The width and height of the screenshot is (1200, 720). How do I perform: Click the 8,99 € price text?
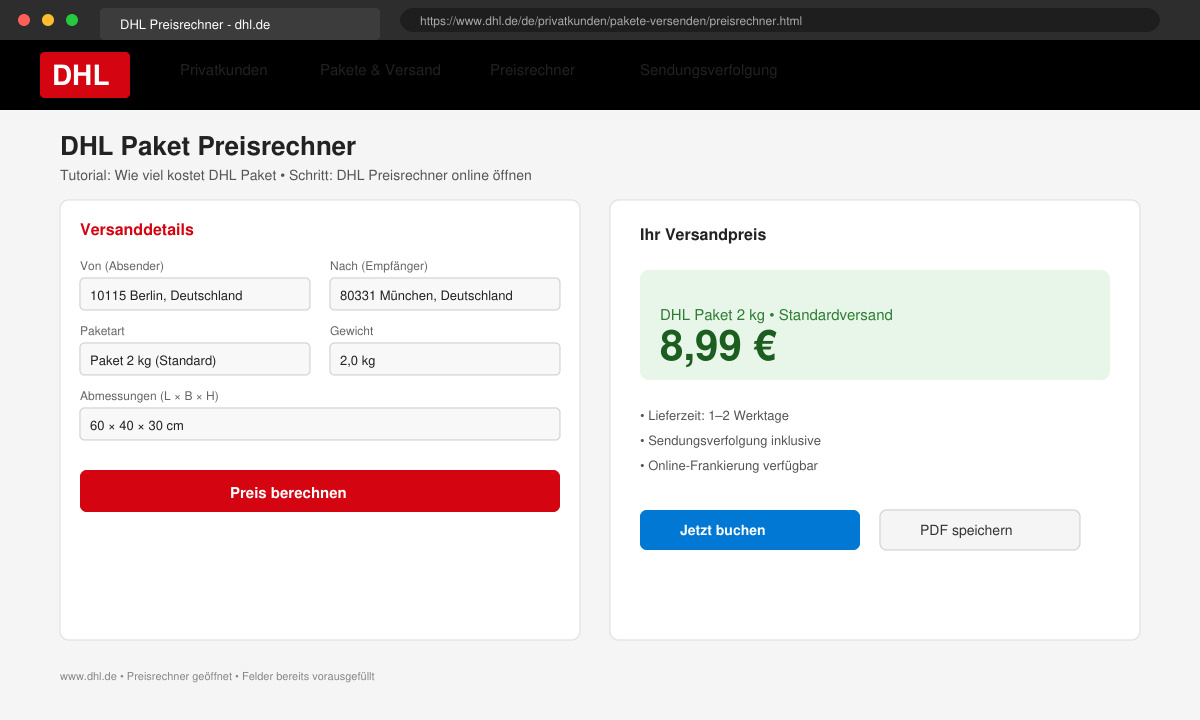coord(718,346)
